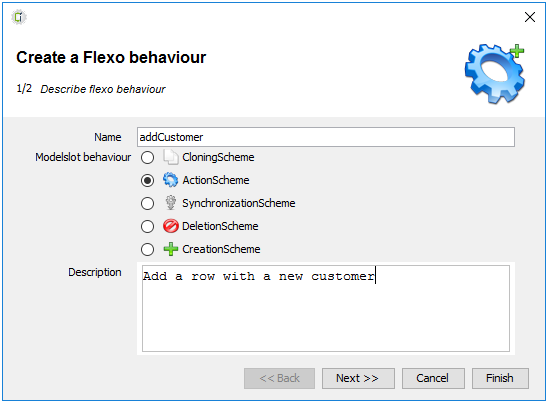Focus the Name text field
Image resolution: width=548 pixels, height=403 pixels.
point(326,137)
